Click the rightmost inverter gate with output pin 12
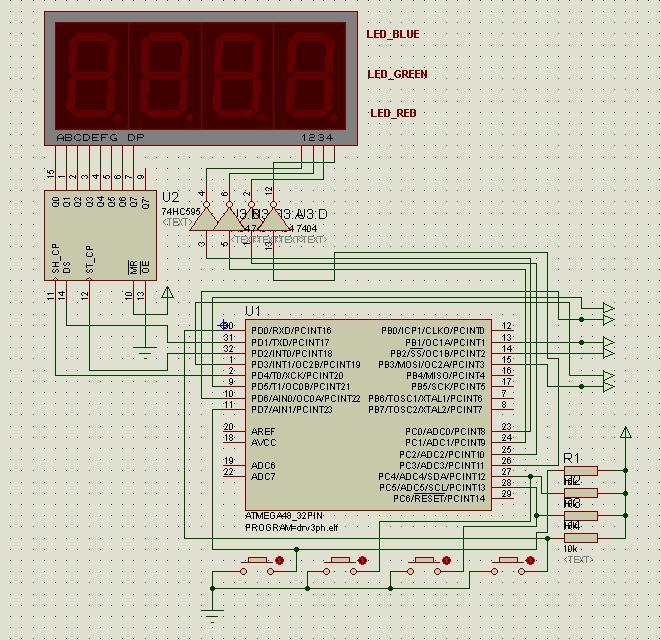 [274, 219]
